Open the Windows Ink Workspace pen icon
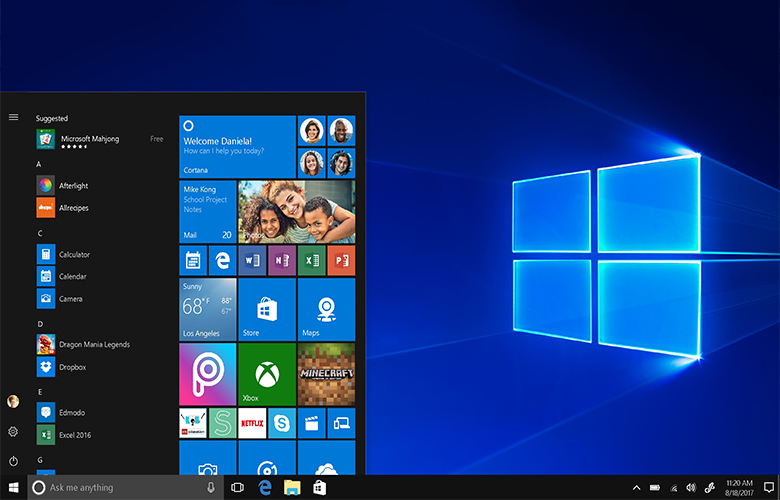Screen dimensions: 780x500 [x=710, y=488]
